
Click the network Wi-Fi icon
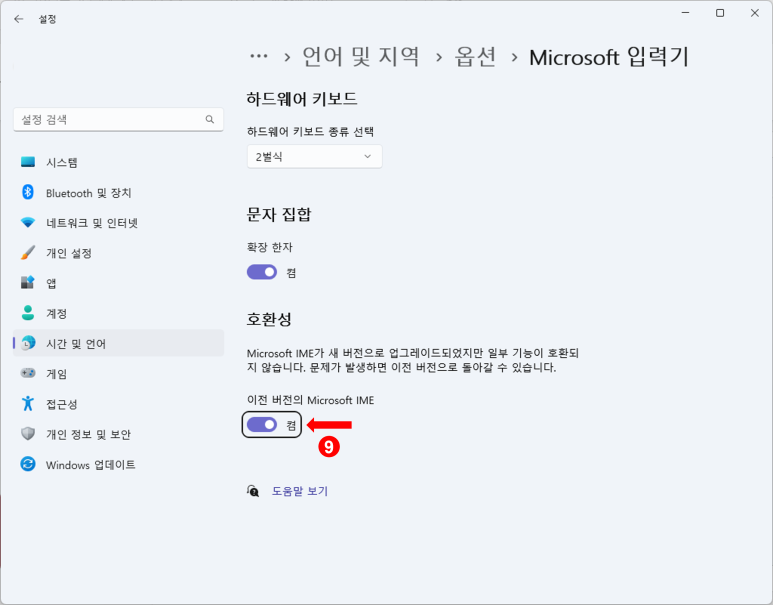[28, 222]
